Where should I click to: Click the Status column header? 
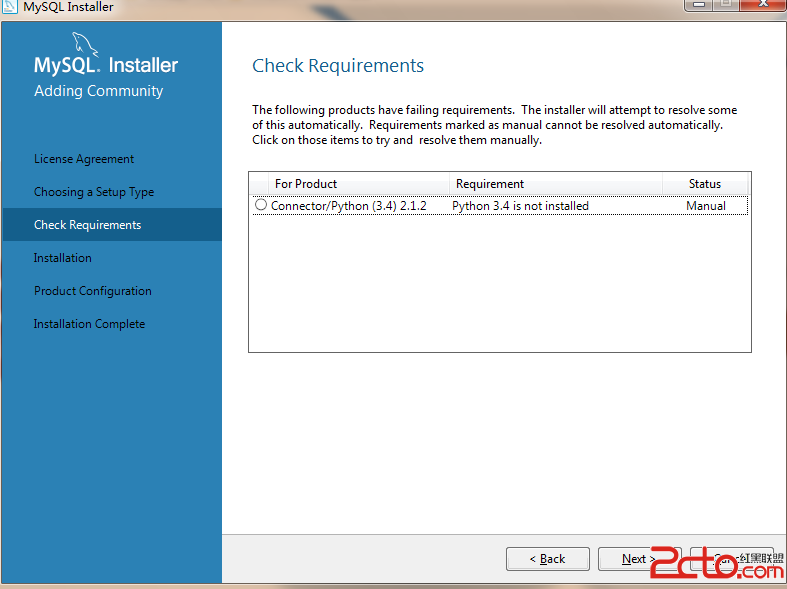coord(705,184)
